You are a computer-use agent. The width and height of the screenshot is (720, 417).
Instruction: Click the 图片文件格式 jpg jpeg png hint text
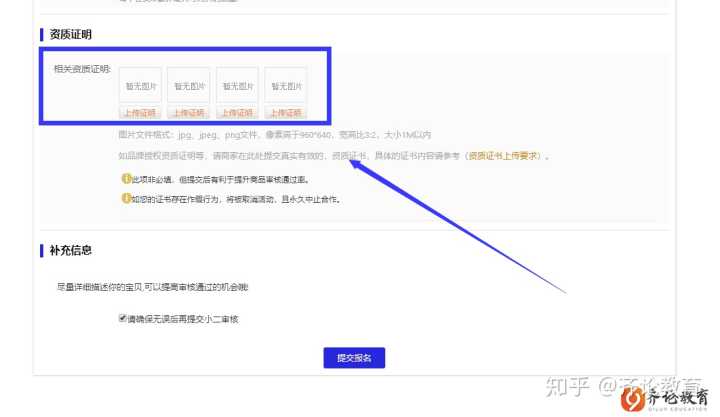pos(275,135)
